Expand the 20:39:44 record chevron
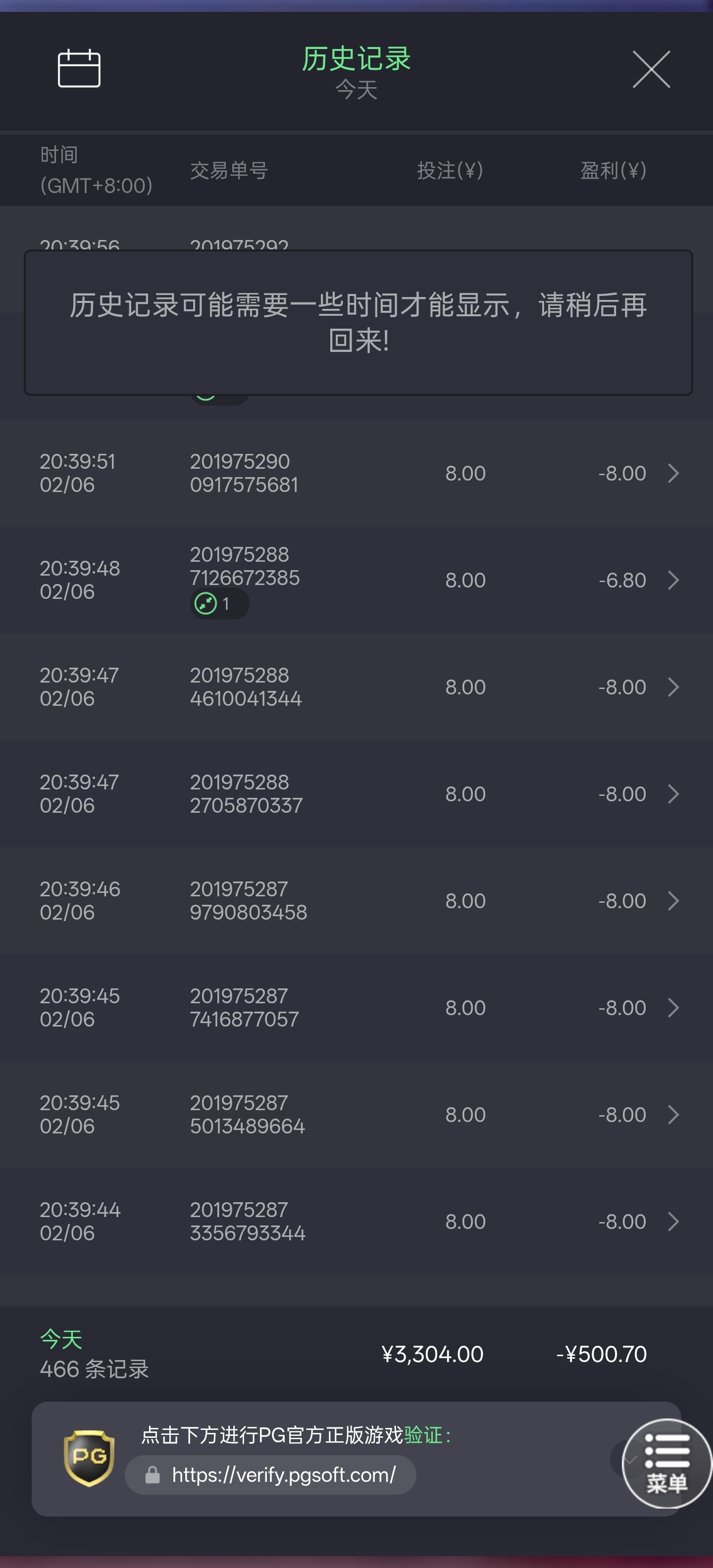The width and height of the screenshot is (713, 1568). 673,1221
